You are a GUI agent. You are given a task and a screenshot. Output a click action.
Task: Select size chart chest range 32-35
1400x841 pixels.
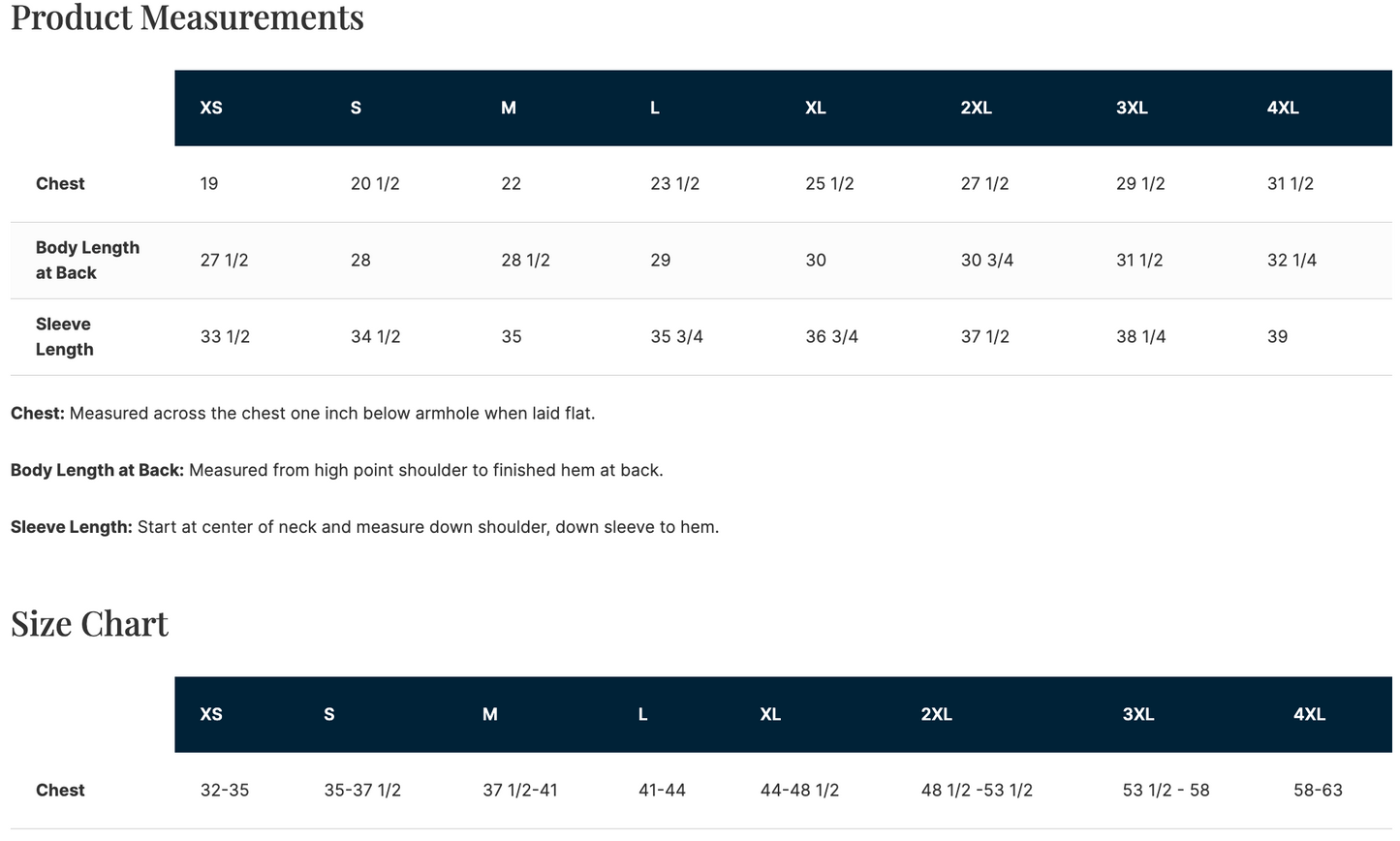(x=225, y=790)
